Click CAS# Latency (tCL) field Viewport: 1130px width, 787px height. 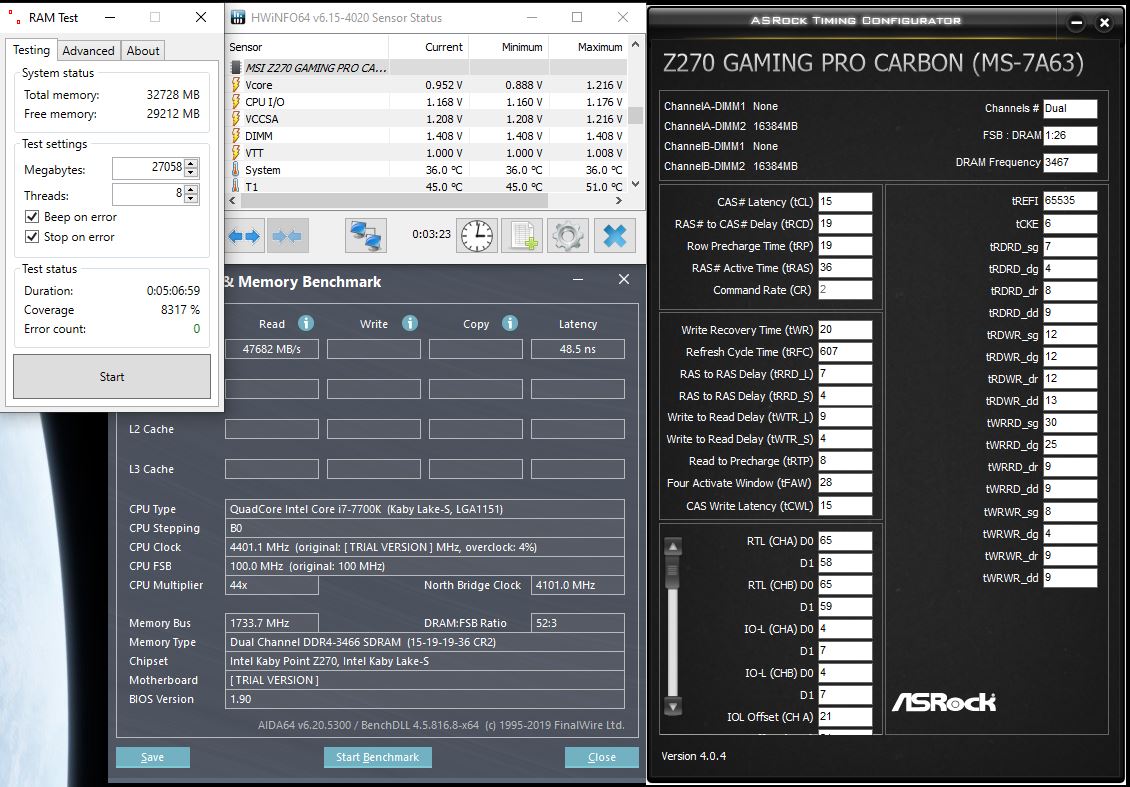point(845,202)
